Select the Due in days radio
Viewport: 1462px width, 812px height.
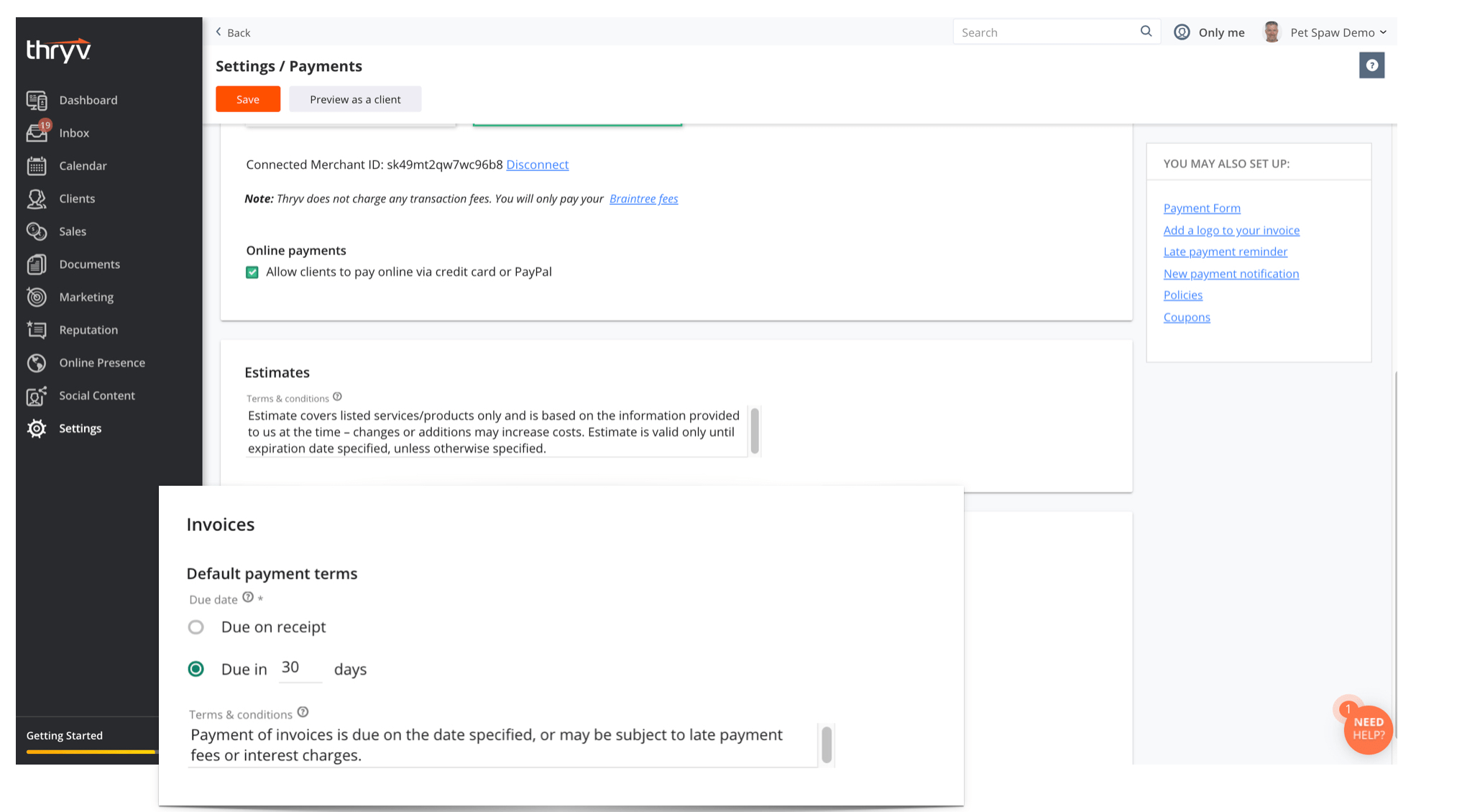click(196, 669)
